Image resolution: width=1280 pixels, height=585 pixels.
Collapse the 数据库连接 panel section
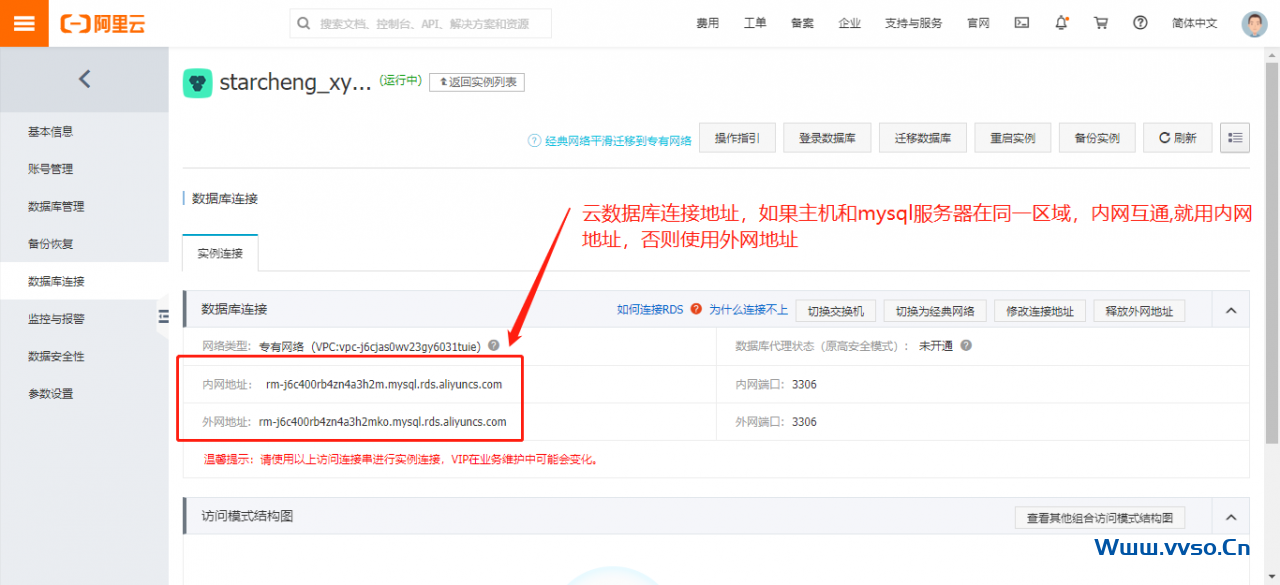(x=1232, y=310)
